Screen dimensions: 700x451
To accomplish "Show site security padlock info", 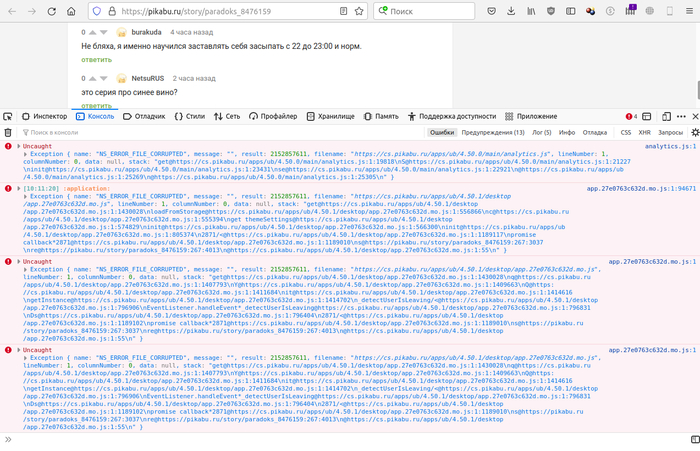I will click(x=112, y=11).
